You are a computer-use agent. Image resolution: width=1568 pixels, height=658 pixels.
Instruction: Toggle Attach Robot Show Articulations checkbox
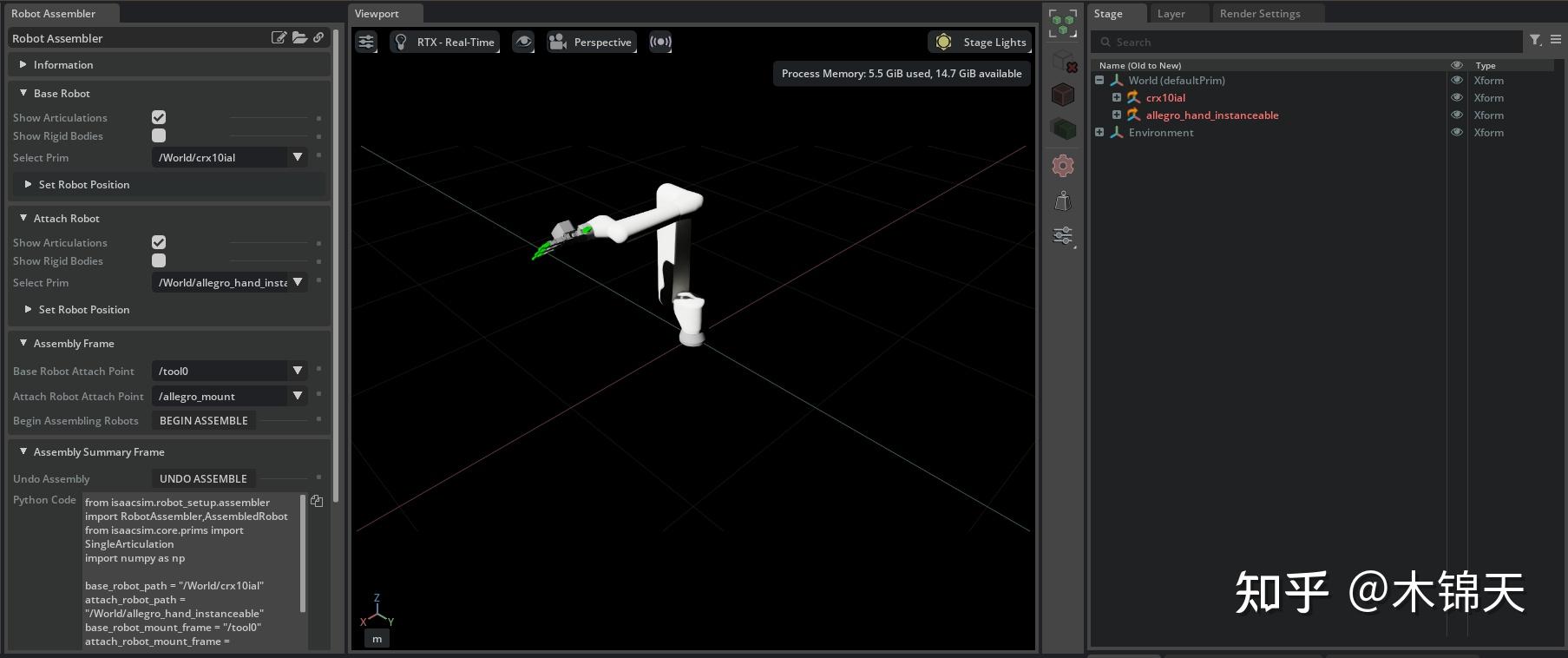tap(159, 242)
